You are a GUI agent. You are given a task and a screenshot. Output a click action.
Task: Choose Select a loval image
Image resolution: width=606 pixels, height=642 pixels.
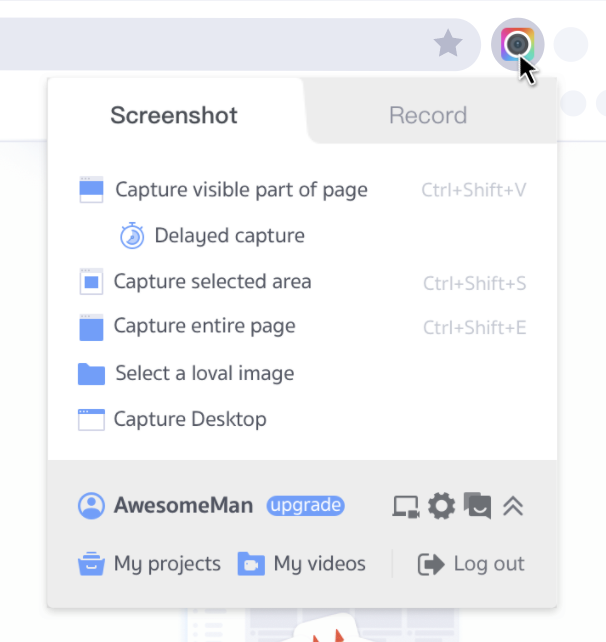205,373
